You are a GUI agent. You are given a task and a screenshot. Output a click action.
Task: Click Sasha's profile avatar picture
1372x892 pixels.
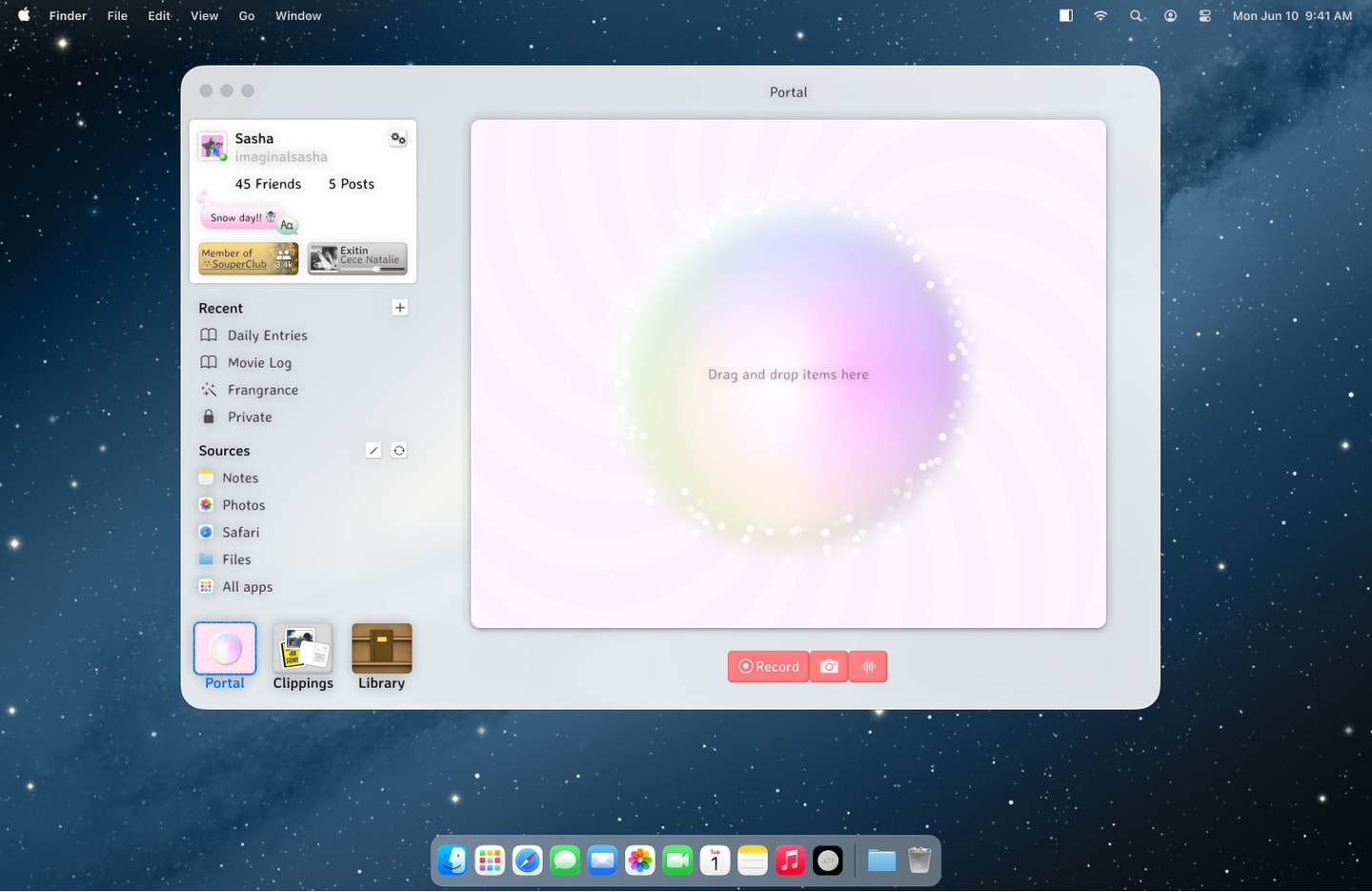point(212,147)
